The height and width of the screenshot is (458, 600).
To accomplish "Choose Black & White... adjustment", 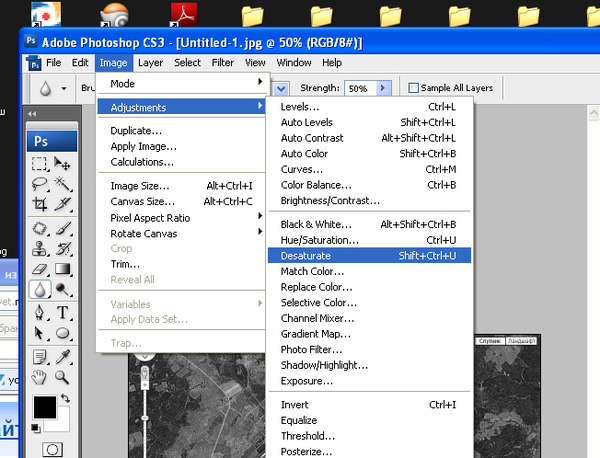I will (x=369, y=224).
